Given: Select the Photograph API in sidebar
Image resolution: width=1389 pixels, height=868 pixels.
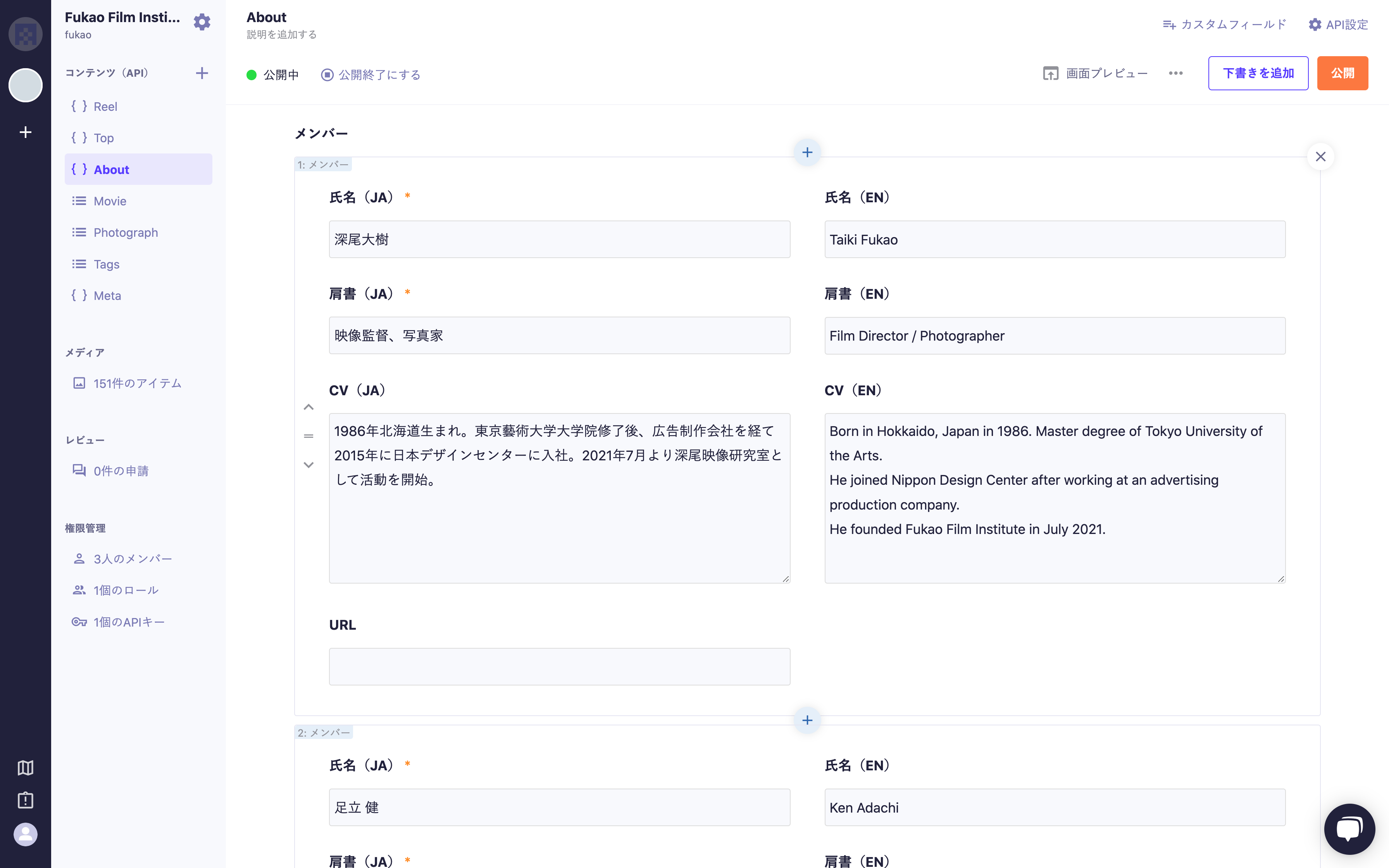Looking at the screenshot, I should tap(126, 232).
